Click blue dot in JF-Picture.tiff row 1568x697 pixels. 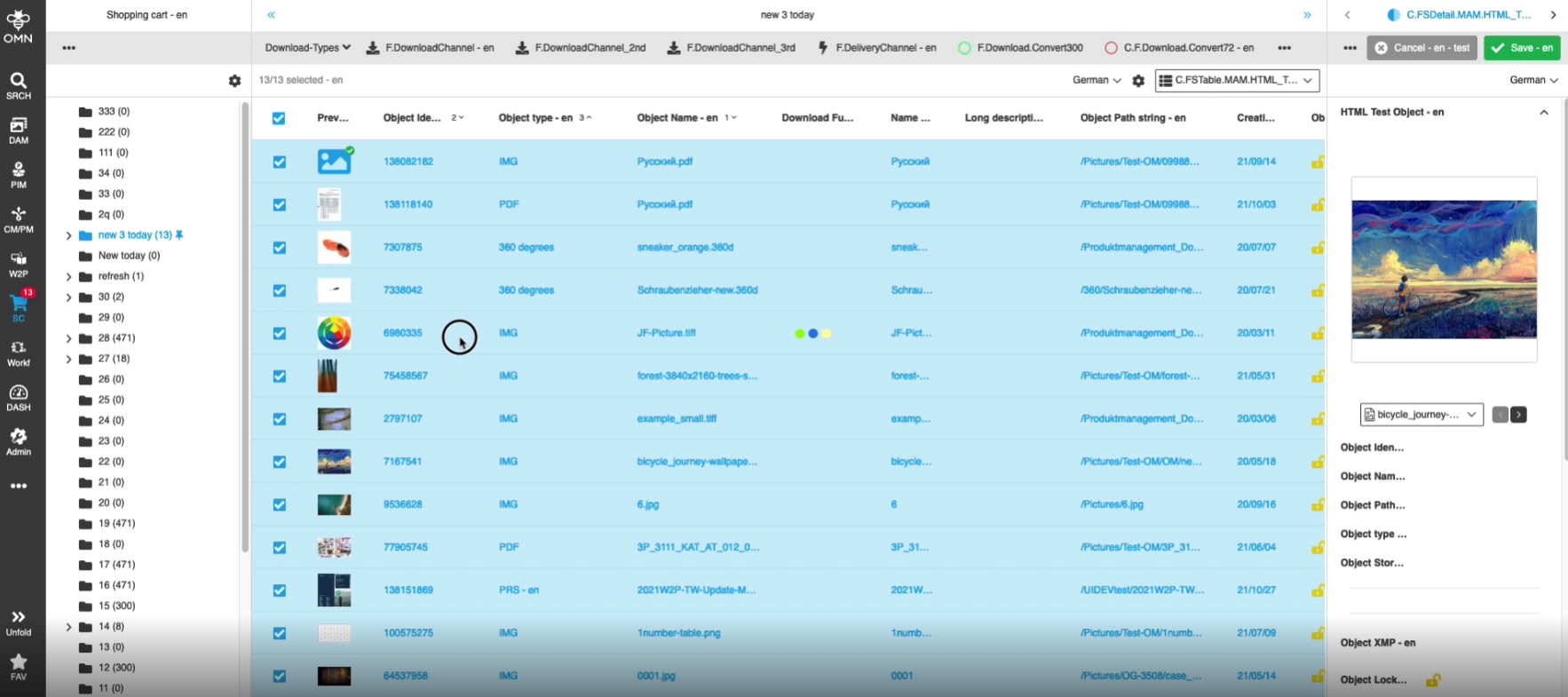point(813,334)
